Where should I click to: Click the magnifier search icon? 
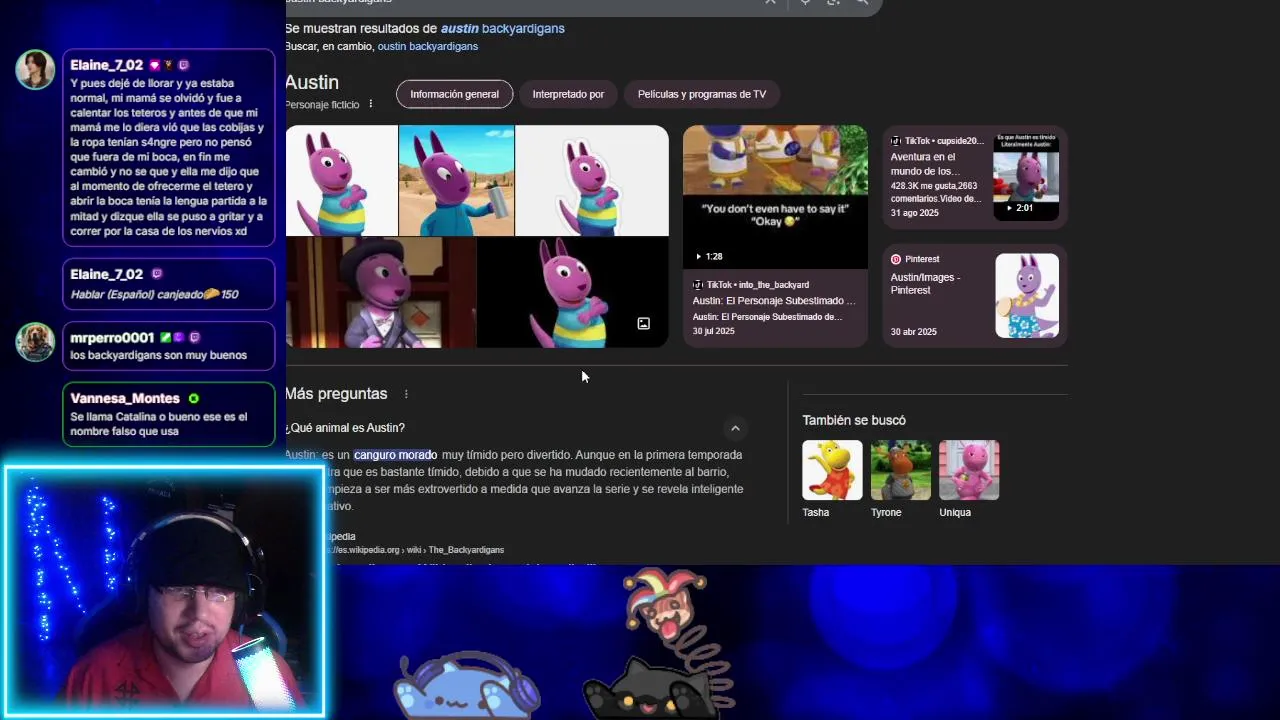coord(862,3)
